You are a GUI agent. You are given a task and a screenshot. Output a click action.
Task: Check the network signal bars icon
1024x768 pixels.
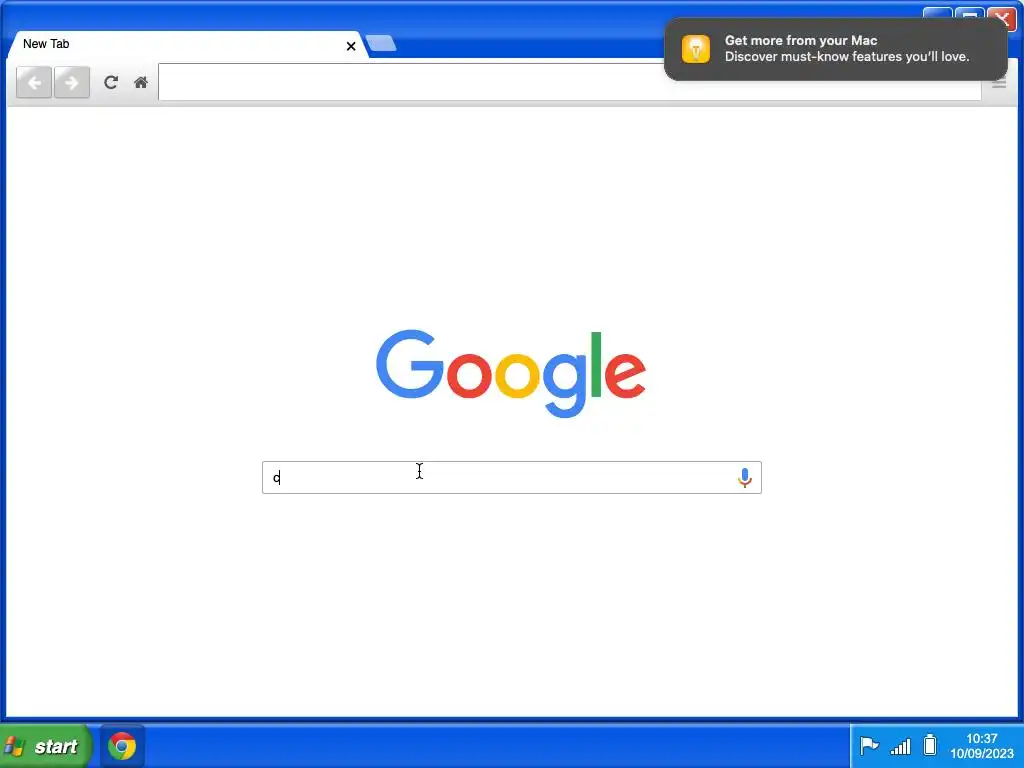[x=901, y=746]
